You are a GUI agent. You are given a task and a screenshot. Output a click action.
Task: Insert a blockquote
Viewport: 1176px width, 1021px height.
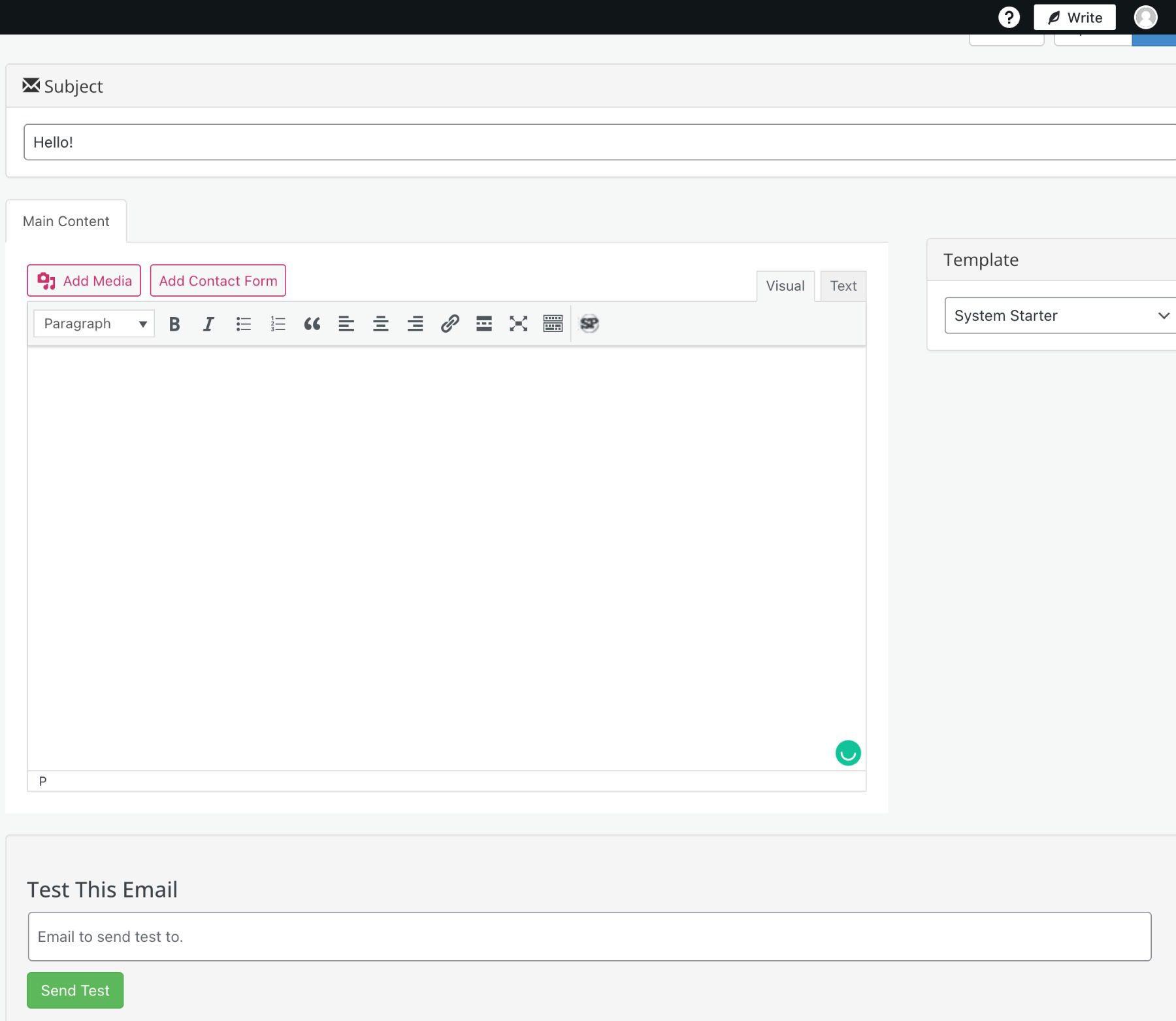coord(312,323)
